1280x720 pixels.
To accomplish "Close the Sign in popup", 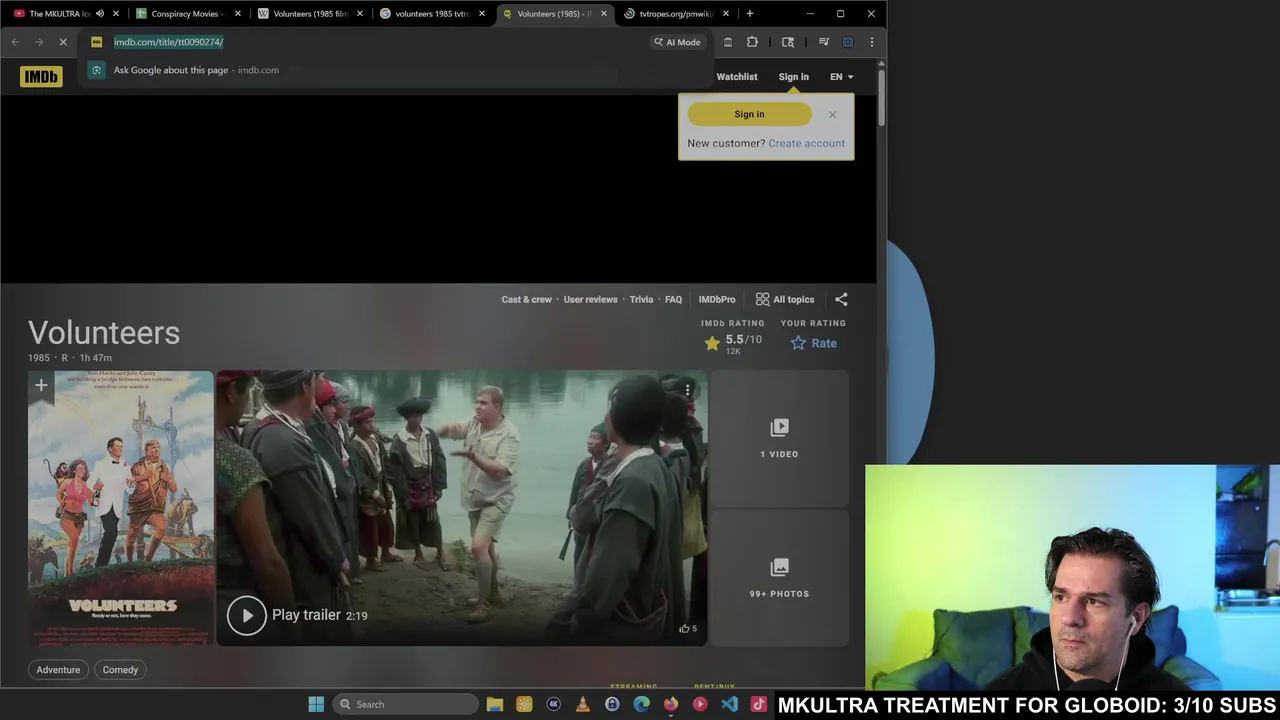I will (x=832, y=114).
